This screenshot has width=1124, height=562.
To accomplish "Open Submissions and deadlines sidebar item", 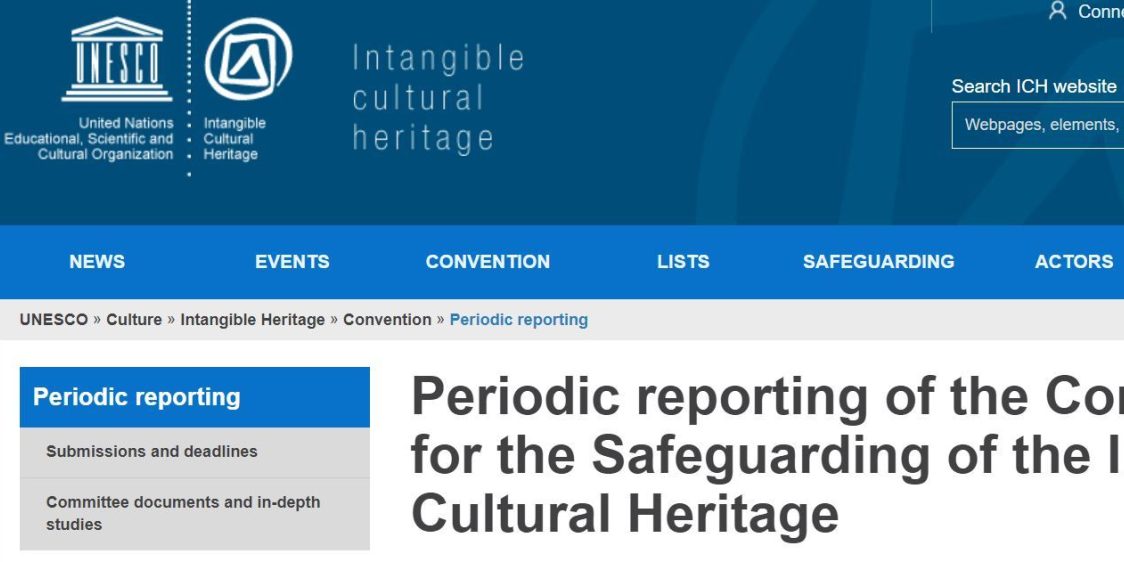I will point(152,452).
